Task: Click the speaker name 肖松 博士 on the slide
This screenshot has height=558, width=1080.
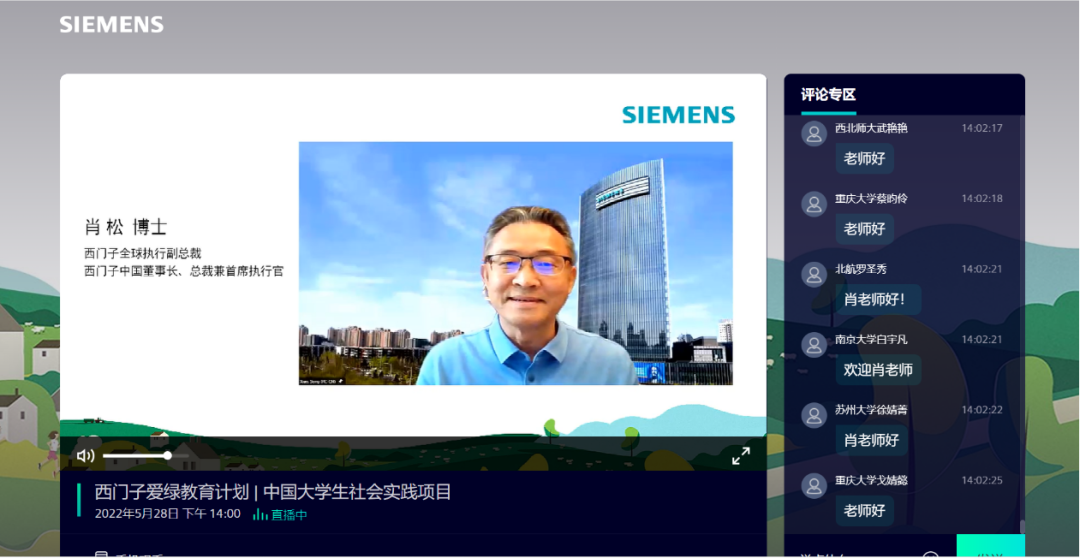Action: [125, 227]
